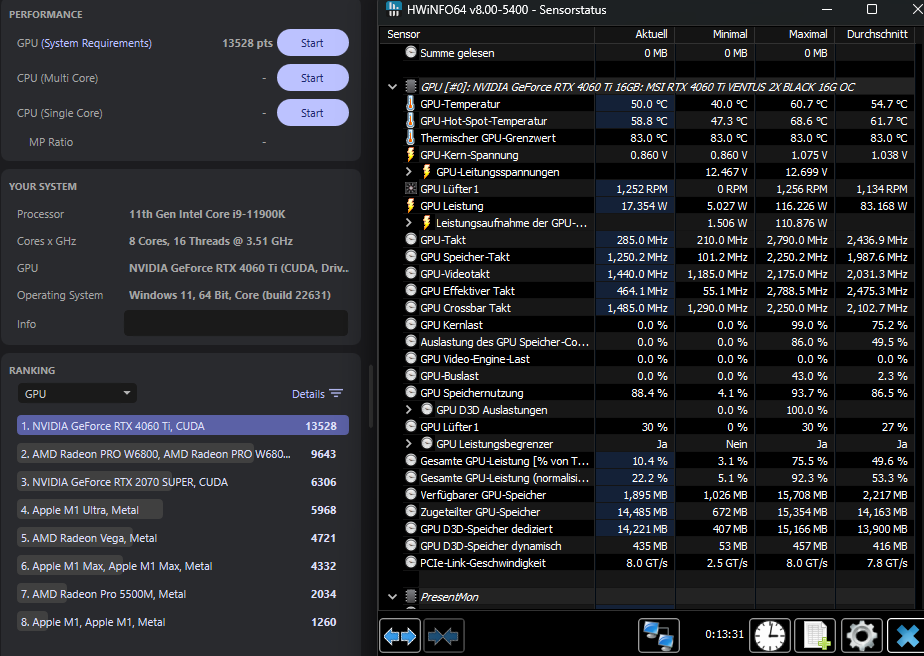Open the GPU ranking dropdown

77,393
